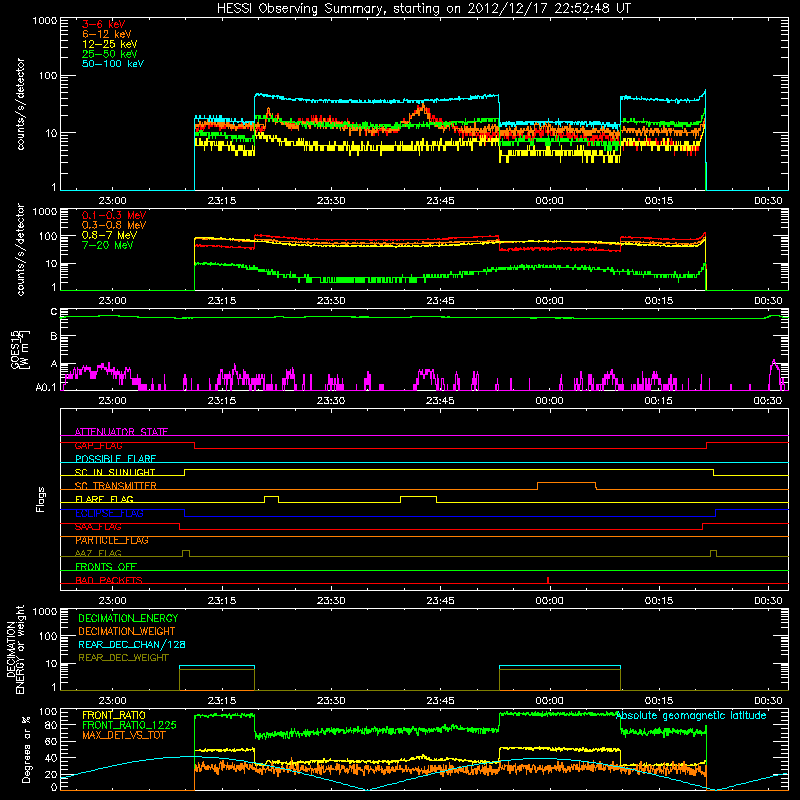The height and width of the screenshot is (800, 800).
Task: Click the yellow FRONT_RATIO legend label
Action: tap(114, 715)
